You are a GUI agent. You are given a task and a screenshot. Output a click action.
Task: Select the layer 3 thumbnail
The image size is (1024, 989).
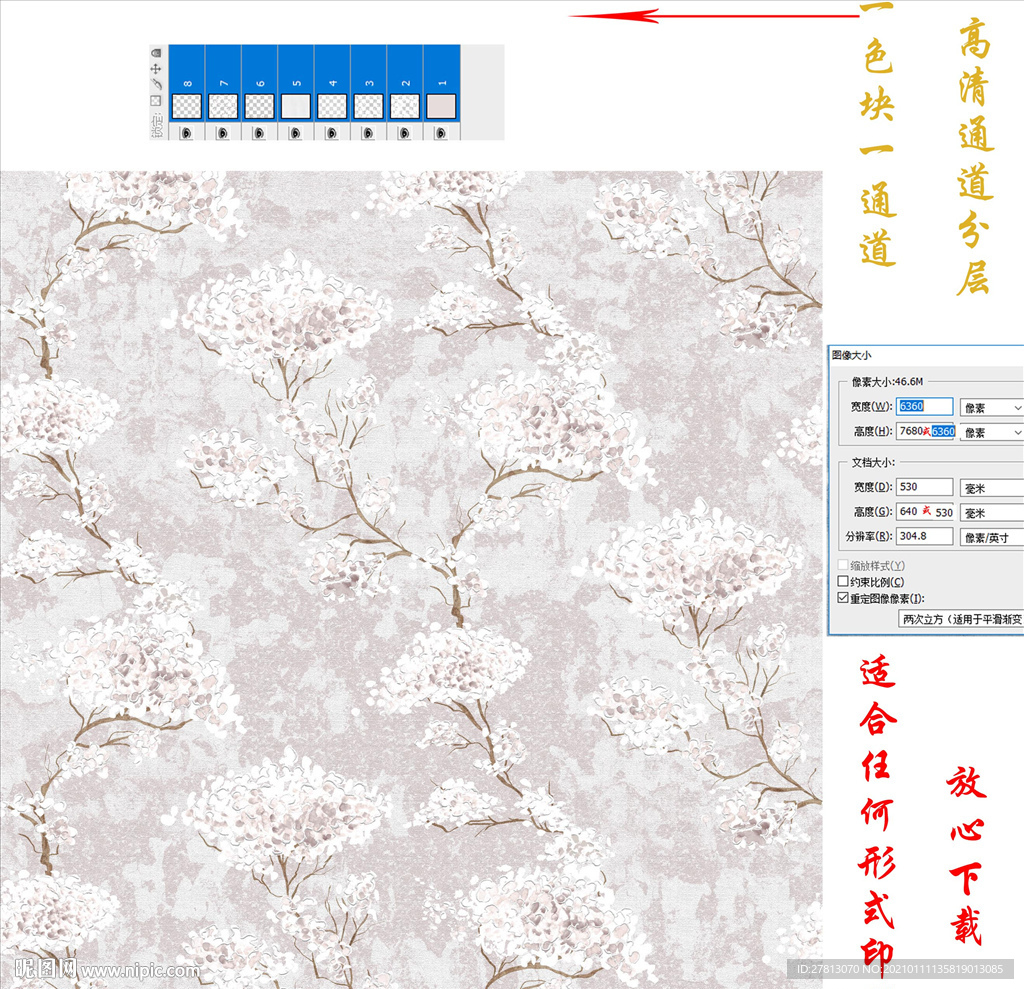368,106
